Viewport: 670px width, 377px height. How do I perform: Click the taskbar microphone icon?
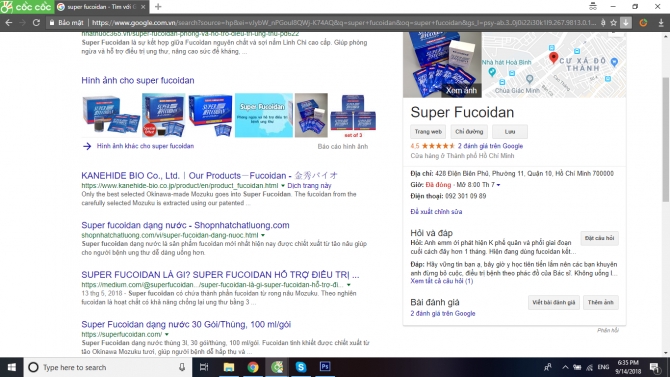click(x=182, y=367)
